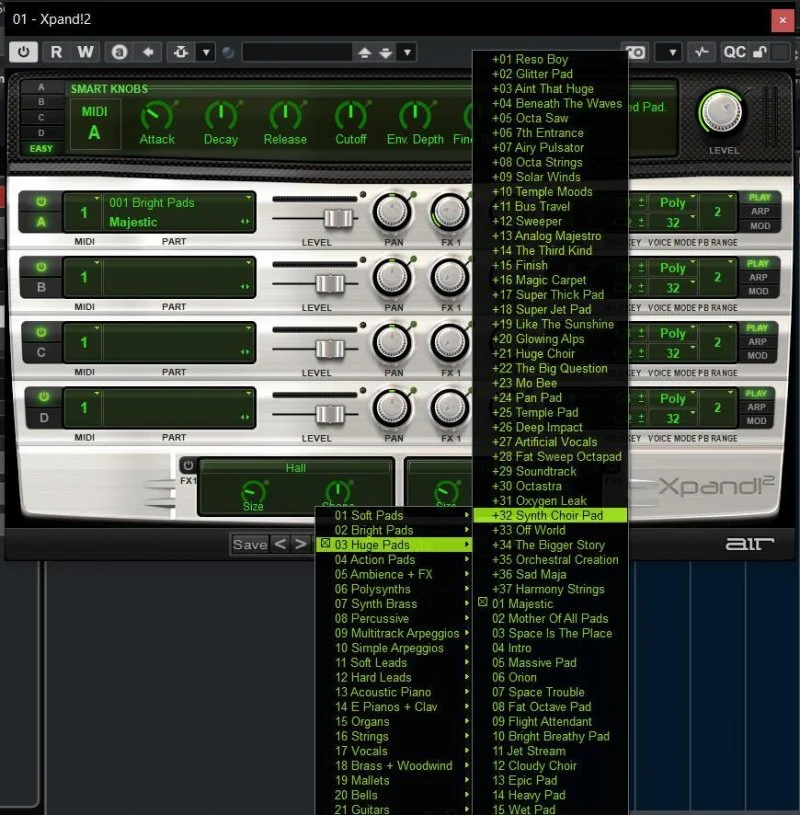
Task: Enable Write automation W button
Action: click(x=85, y=52)
